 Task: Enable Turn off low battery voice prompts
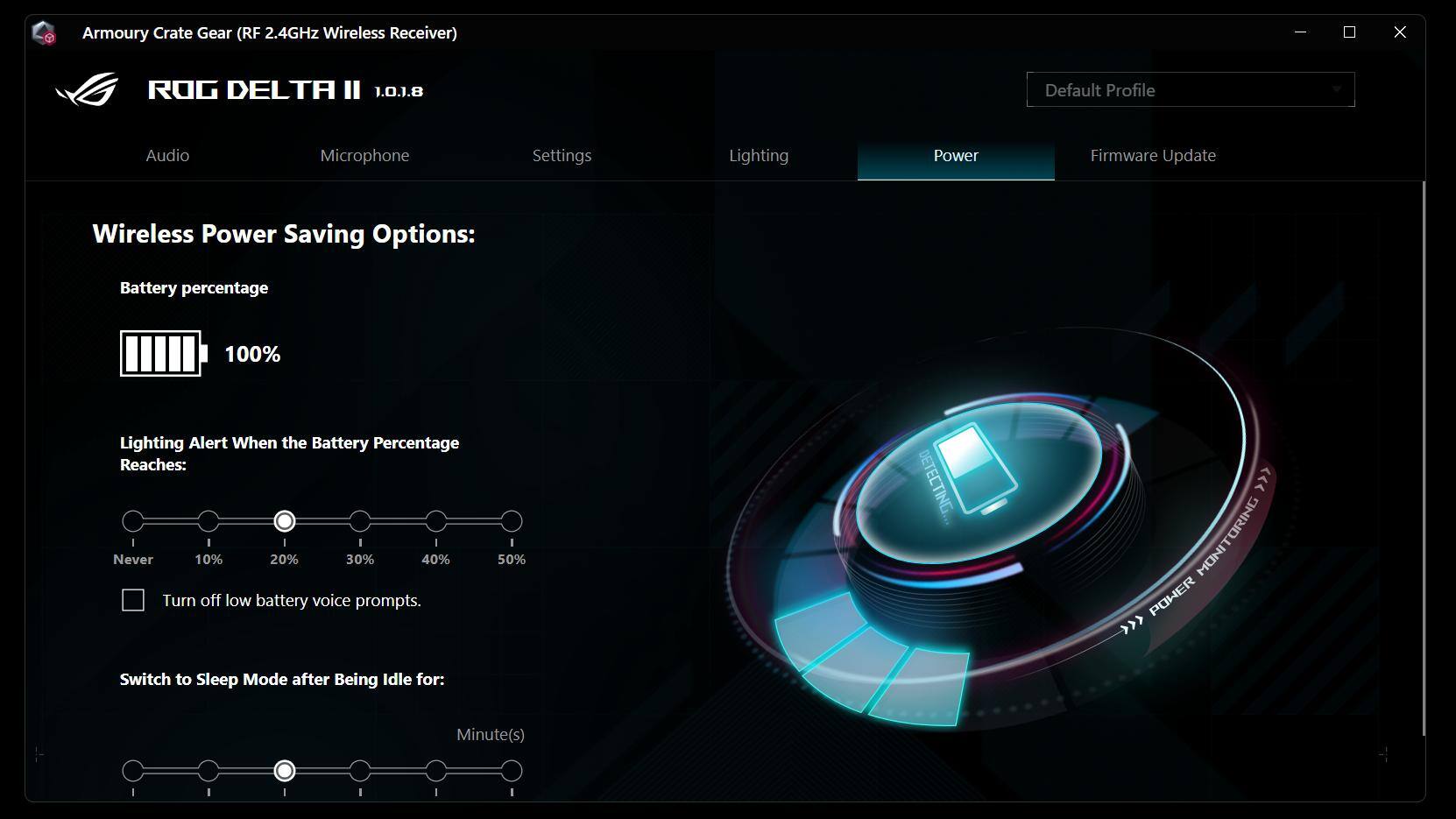(x=133, y=600)
